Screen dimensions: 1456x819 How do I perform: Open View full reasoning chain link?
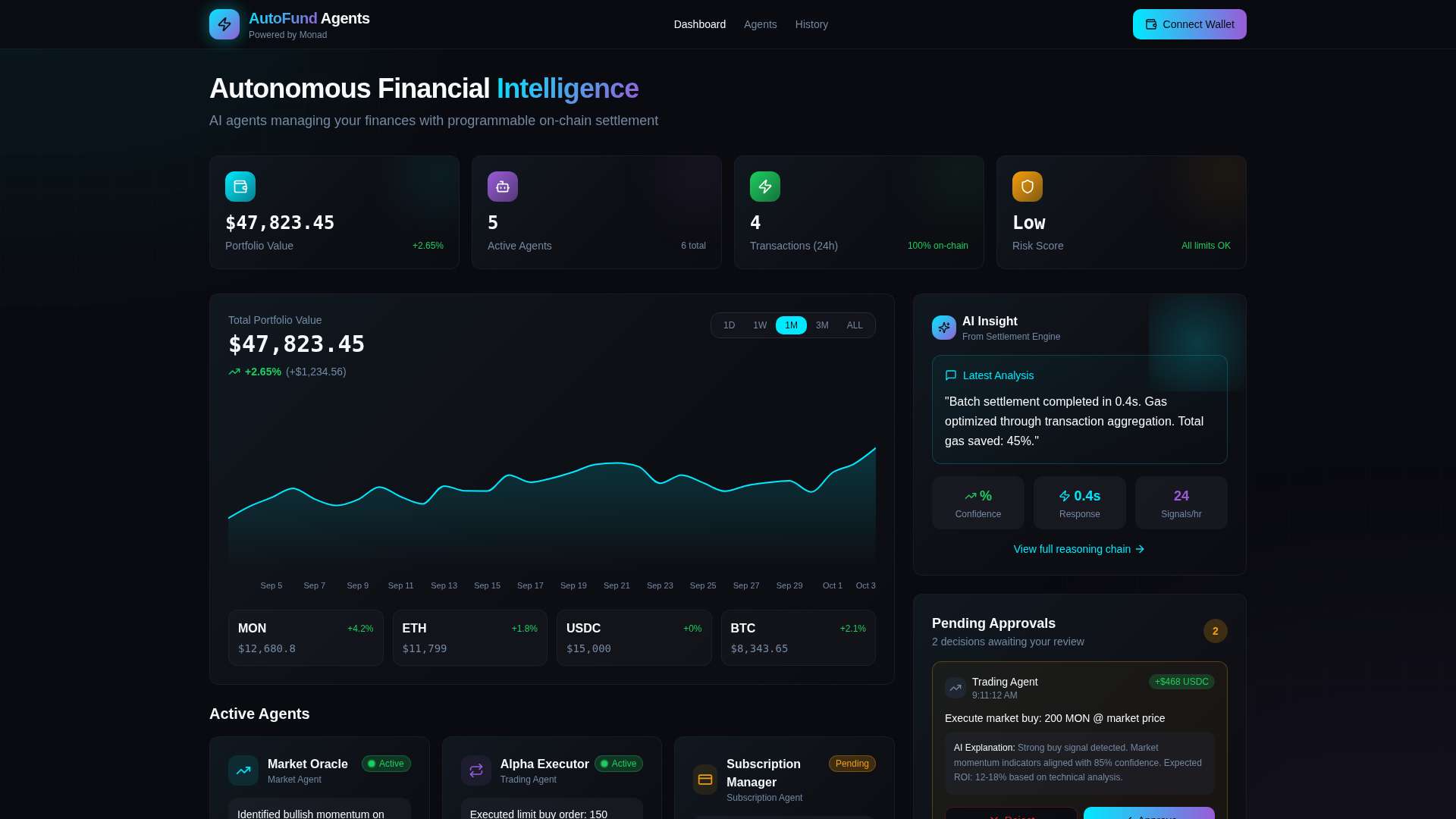(x=1079, y=549)
